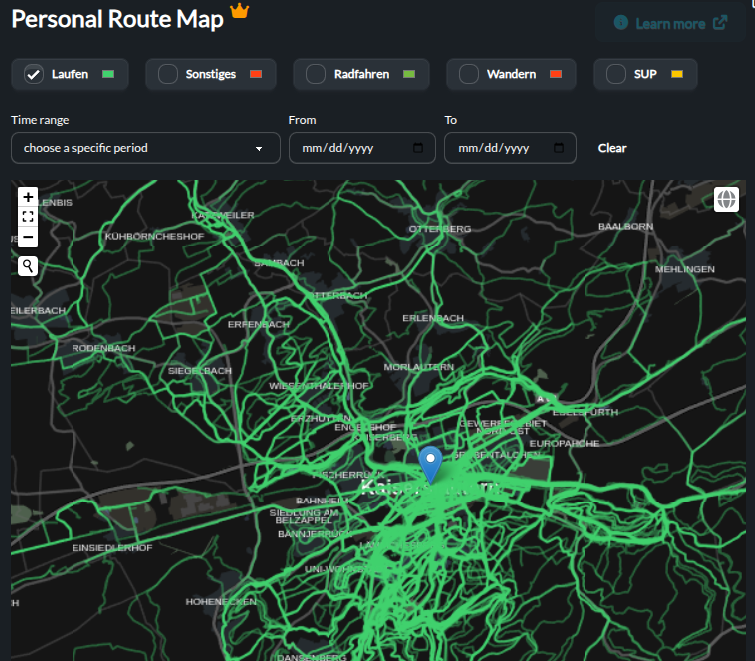Zoom out of the route map
This screenshot has height=661, width=755.
28,237
